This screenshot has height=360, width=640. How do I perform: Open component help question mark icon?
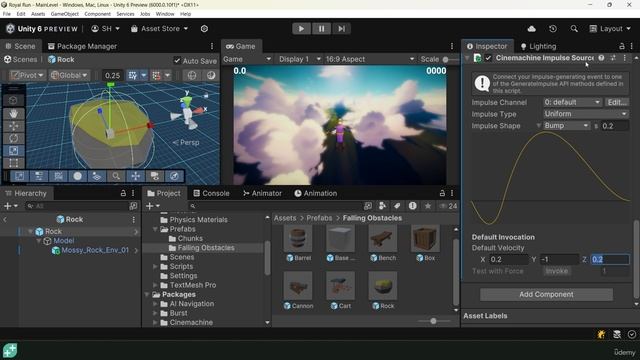click(601, 58)
